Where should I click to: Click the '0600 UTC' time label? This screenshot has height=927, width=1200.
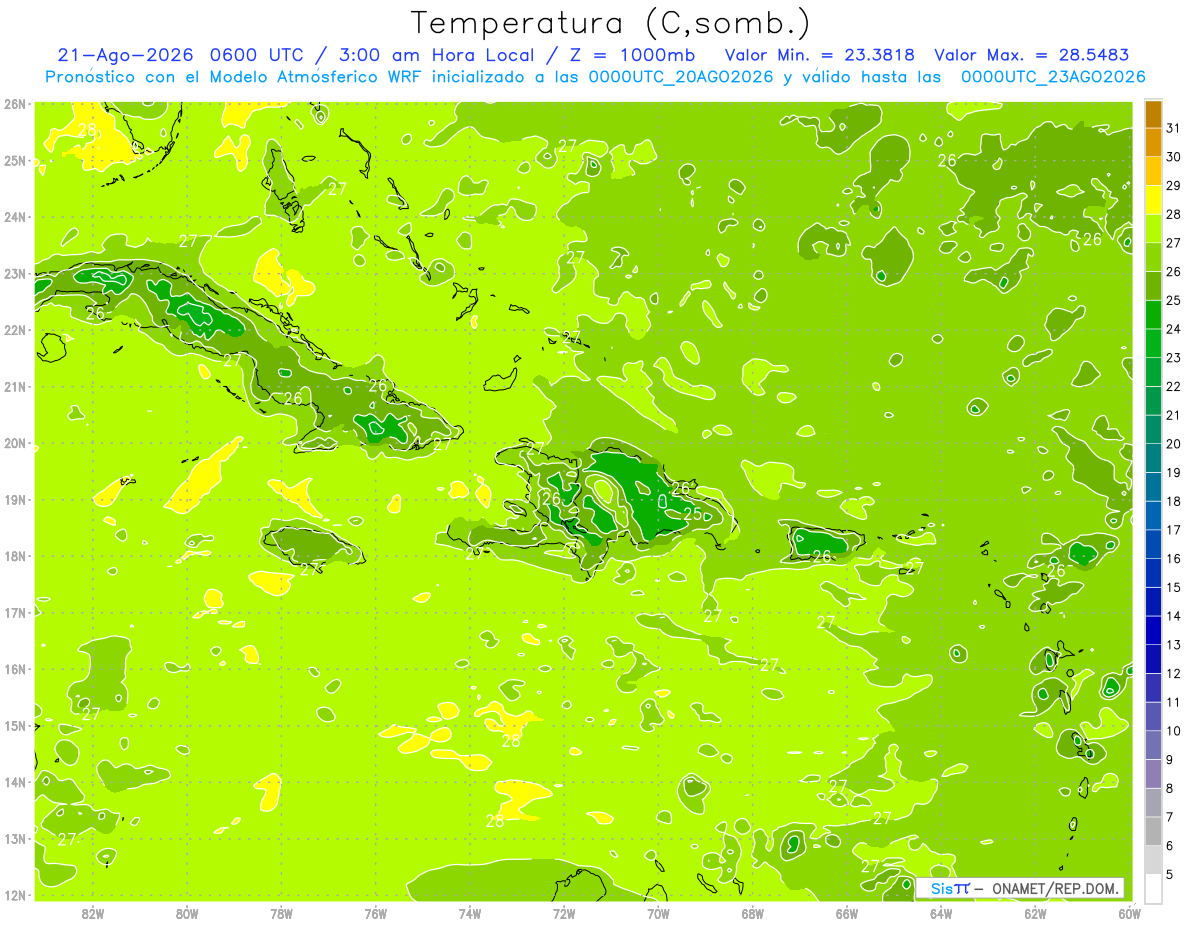point(258,55)
